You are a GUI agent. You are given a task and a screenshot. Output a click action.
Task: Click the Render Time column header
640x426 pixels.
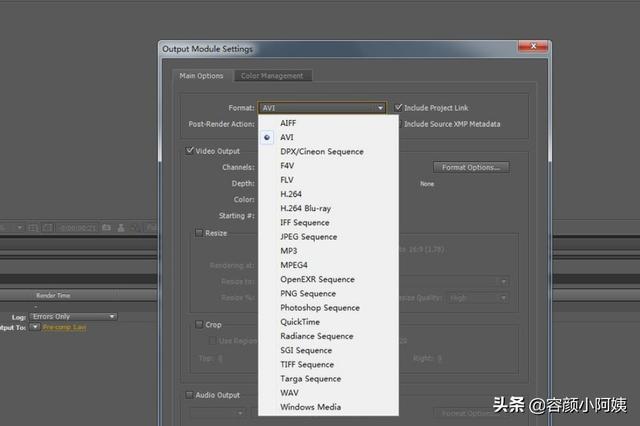pos(53,296)
